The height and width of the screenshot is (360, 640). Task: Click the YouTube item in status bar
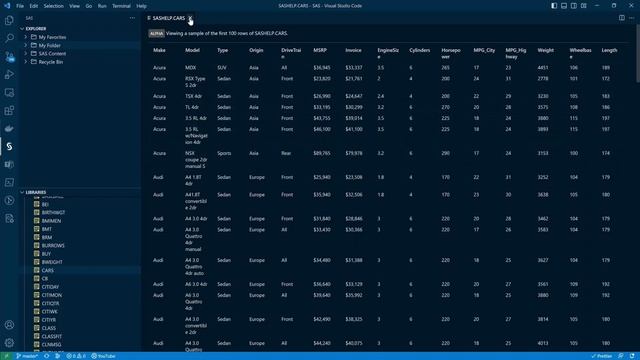tap(103, 356)
